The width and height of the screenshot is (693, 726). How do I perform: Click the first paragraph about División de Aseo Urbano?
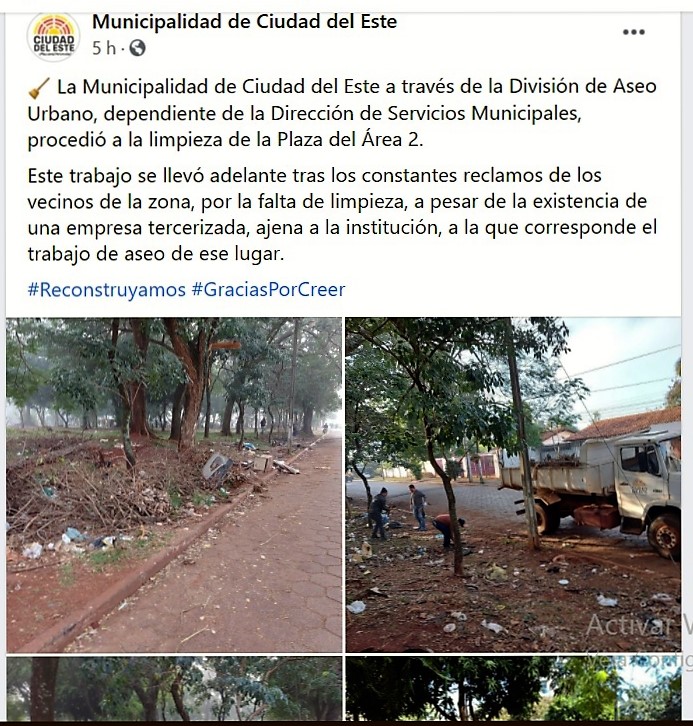click(342, 113)
